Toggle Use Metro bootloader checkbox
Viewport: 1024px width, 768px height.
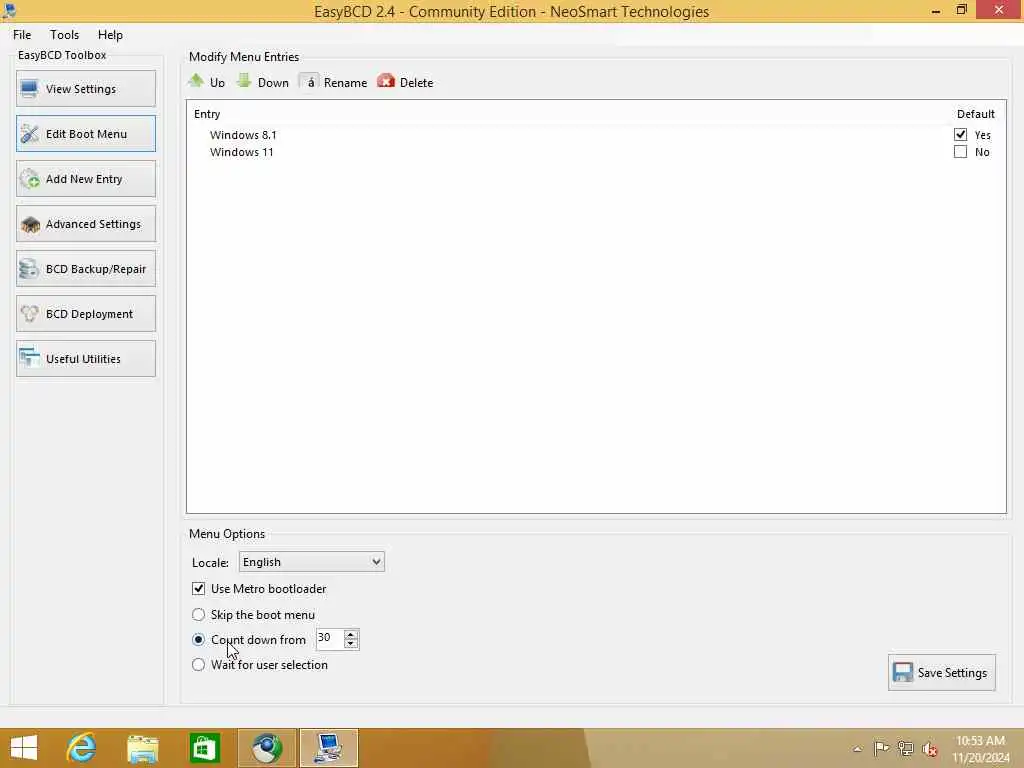tap(199, 588)
